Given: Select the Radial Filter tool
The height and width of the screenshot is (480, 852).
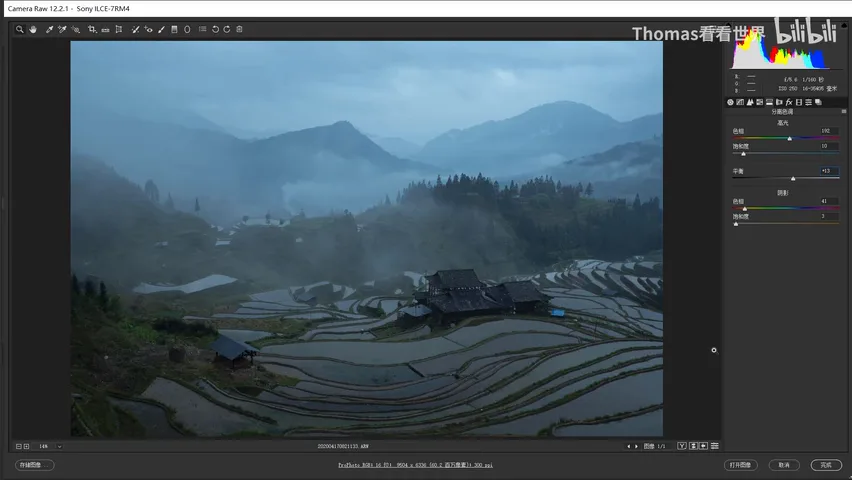Looking at the screenshot, I should pos(187,29).
